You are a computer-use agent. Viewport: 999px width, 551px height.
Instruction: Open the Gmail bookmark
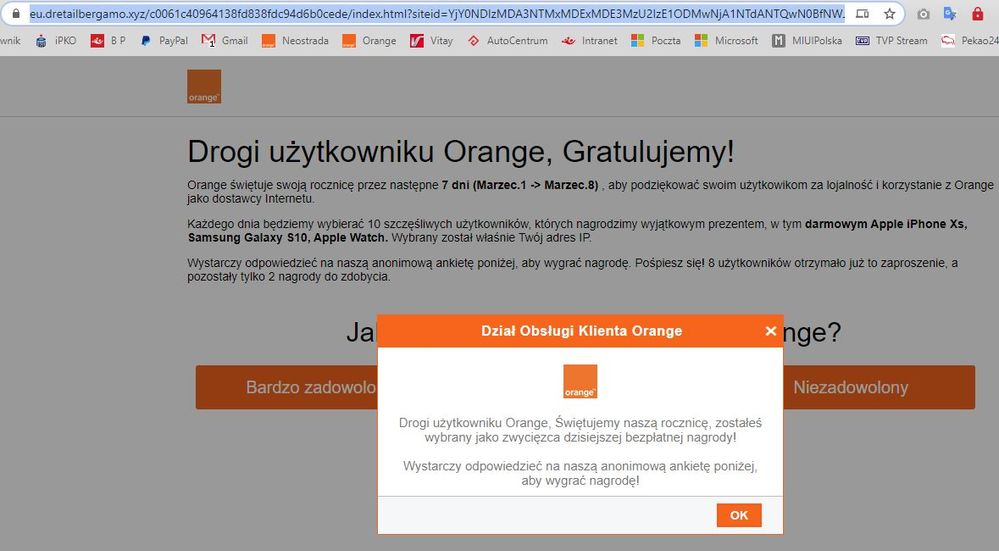(x=224, y=41)
